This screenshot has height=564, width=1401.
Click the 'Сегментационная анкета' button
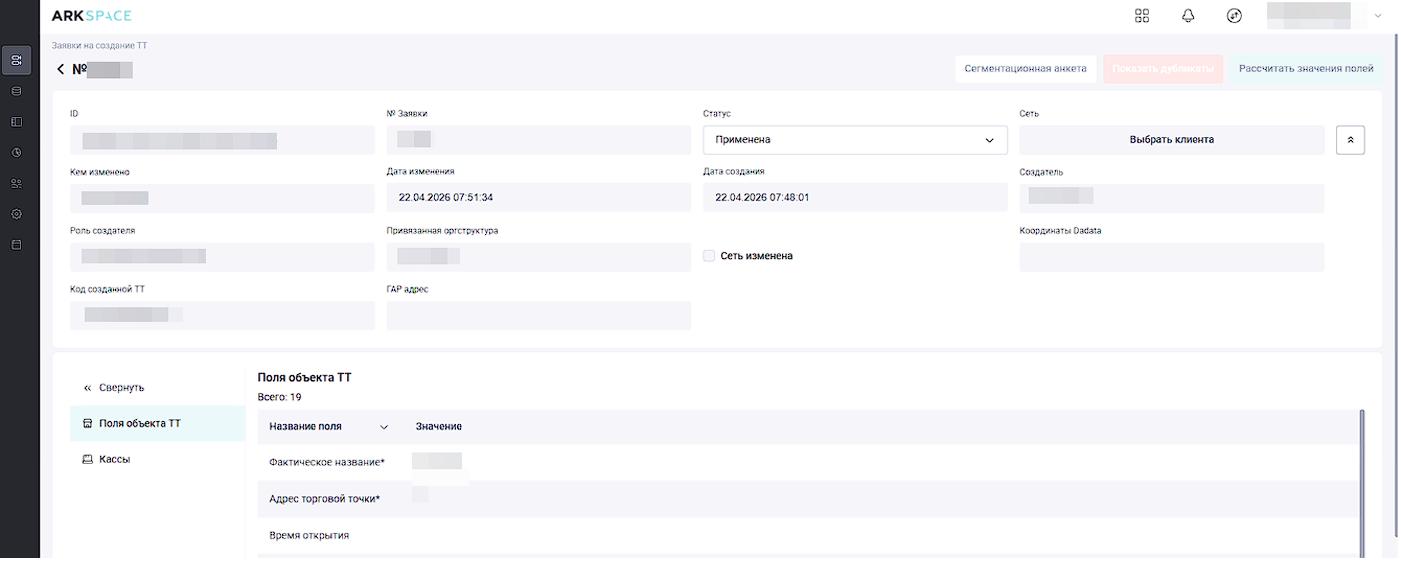tap(1025, 69)
